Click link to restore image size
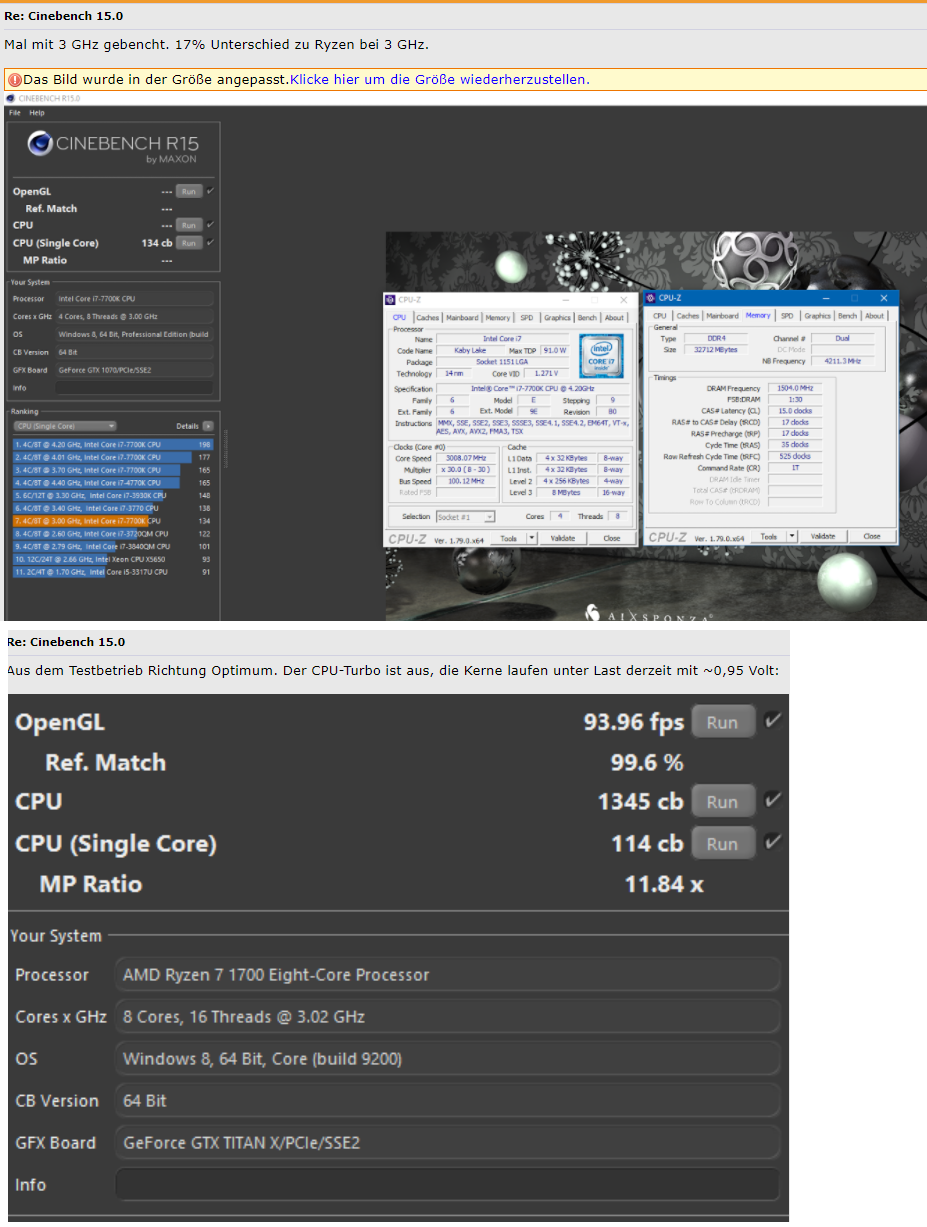This screenshot has width=927, height=1227. 440,80
